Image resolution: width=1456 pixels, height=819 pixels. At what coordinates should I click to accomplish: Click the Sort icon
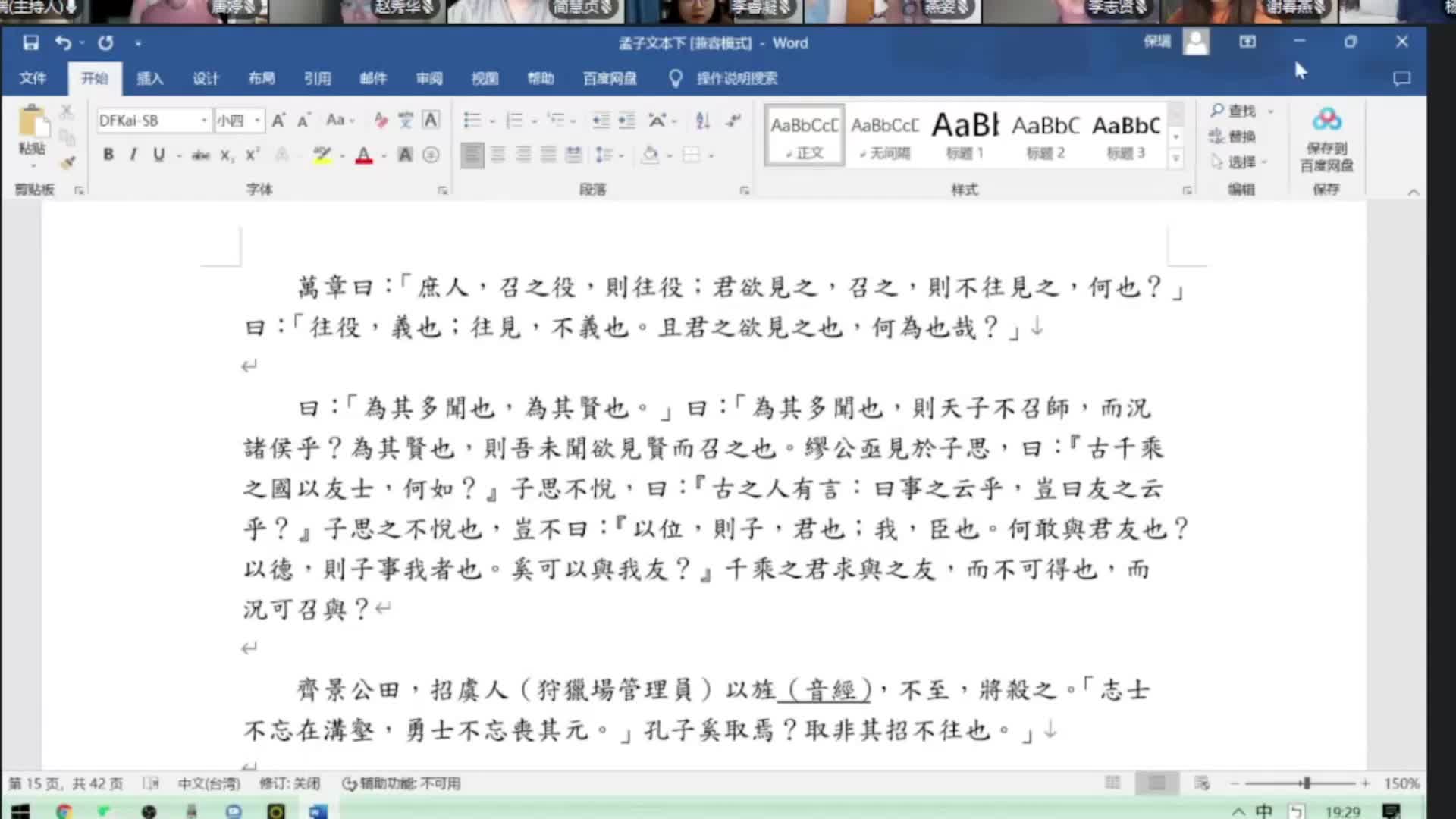pyautogui.click(x=703, y=121)
